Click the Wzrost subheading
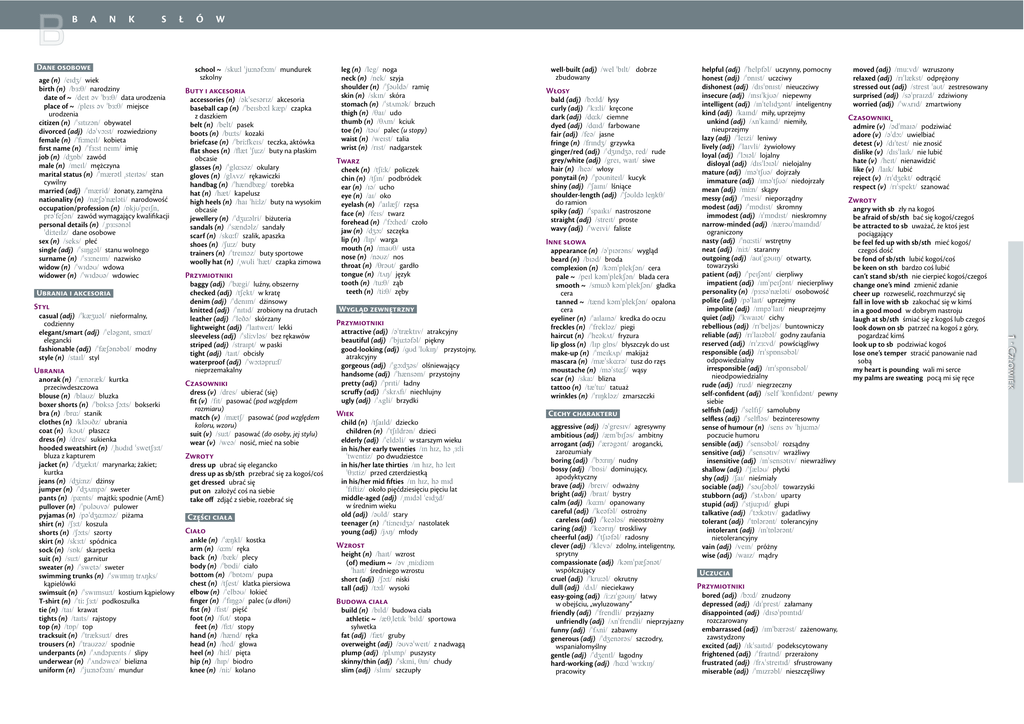Image resolution: width=1024 pixels, height=724 pixels. point(351,545)
